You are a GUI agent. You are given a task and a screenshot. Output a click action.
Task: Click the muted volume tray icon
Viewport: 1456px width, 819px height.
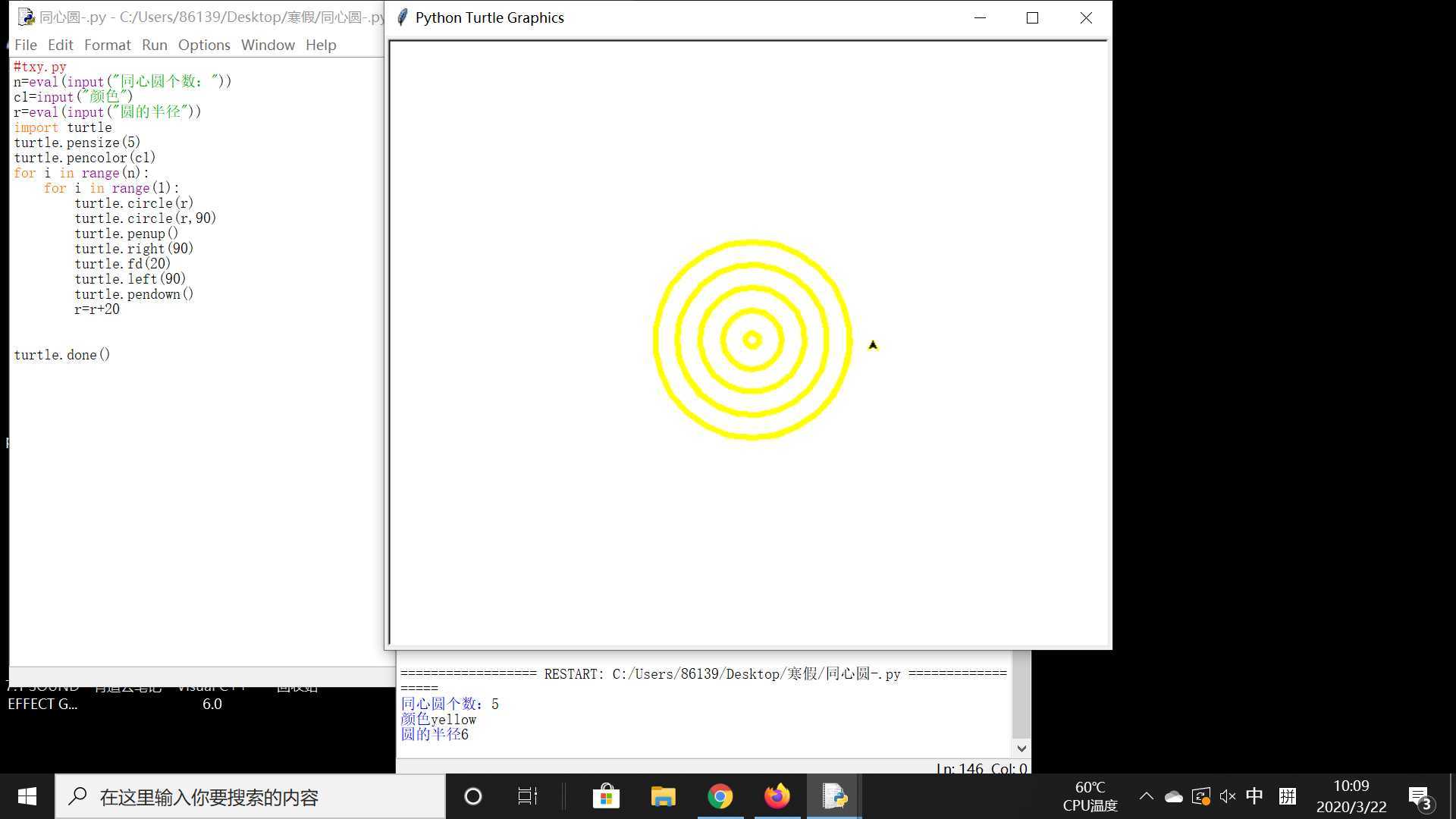pos(1228,796)
